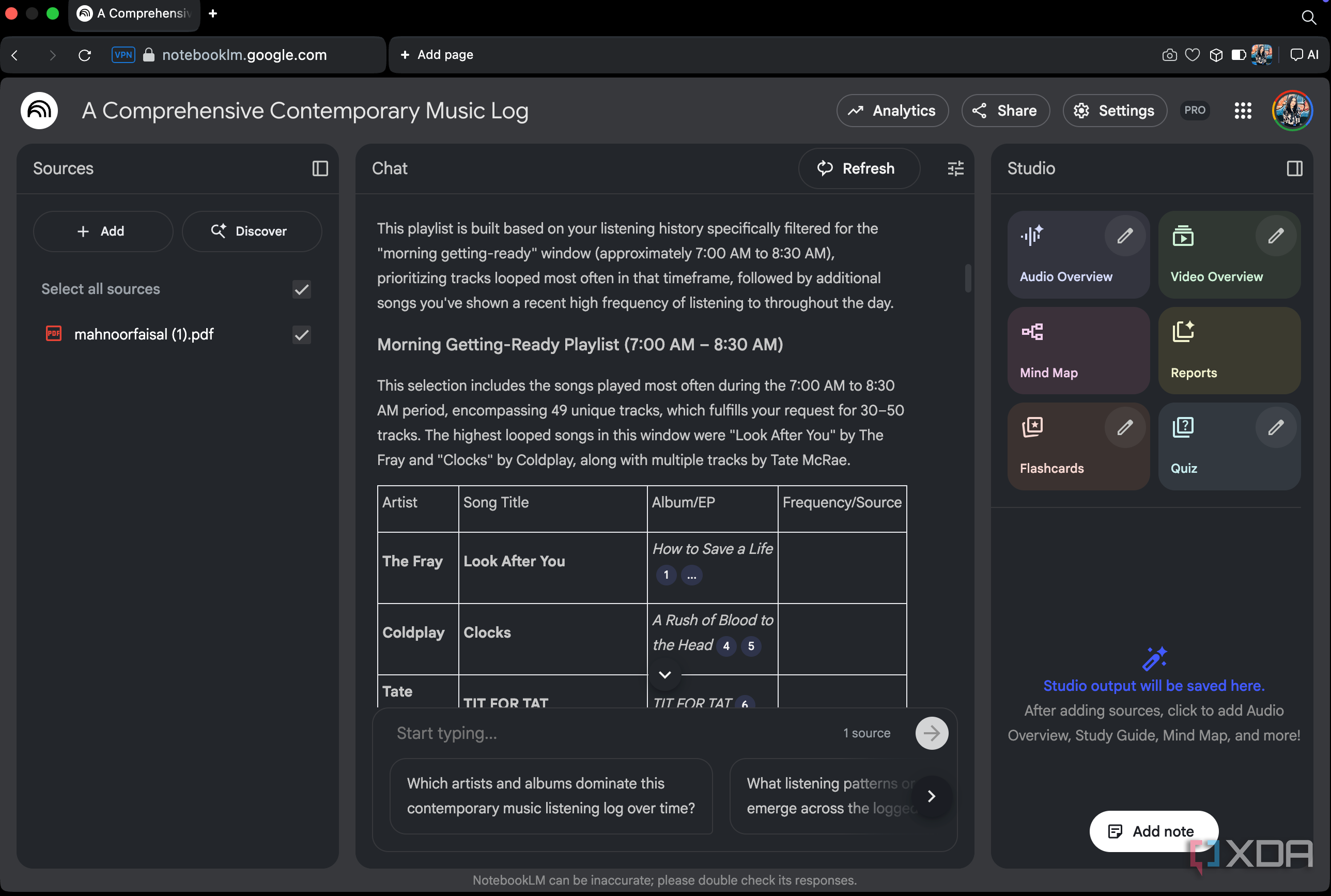Click the notebooklm.google.com address bar

(x=244, y=55)
